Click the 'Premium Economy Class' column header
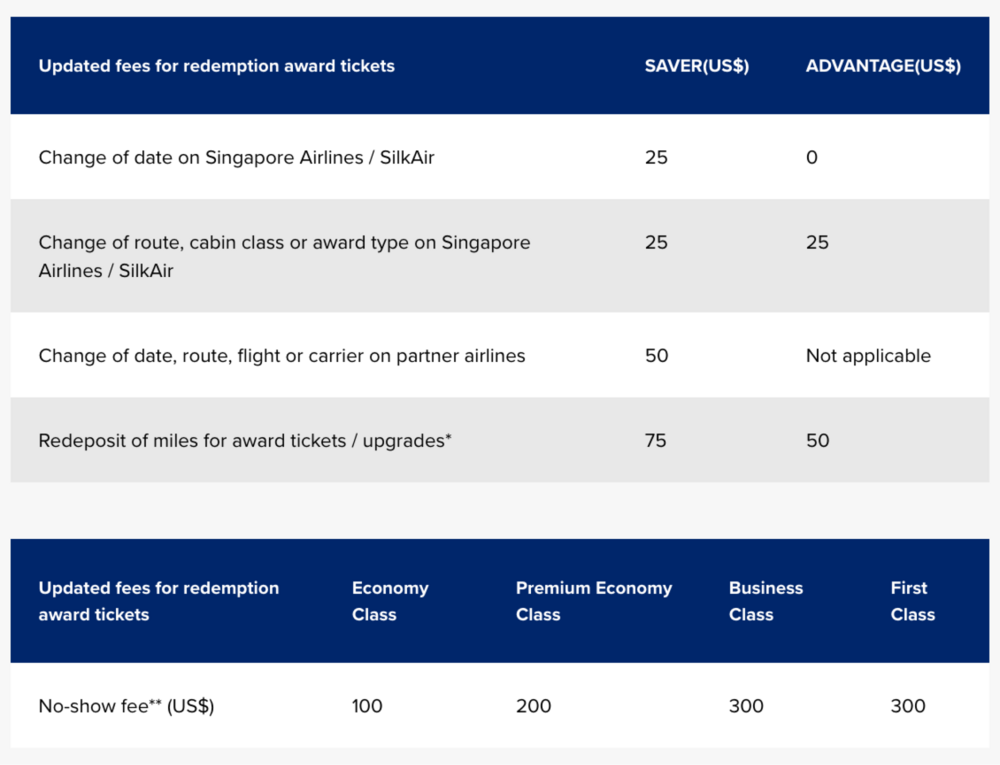 coord(593,601)
